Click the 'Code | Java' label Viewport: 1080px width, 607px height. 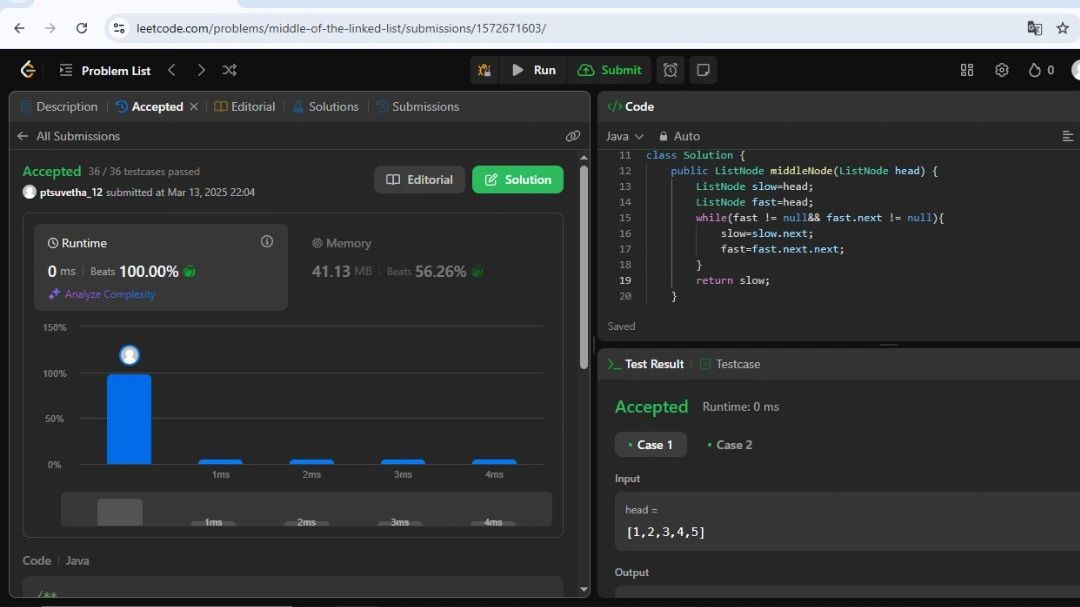point(56,561)
